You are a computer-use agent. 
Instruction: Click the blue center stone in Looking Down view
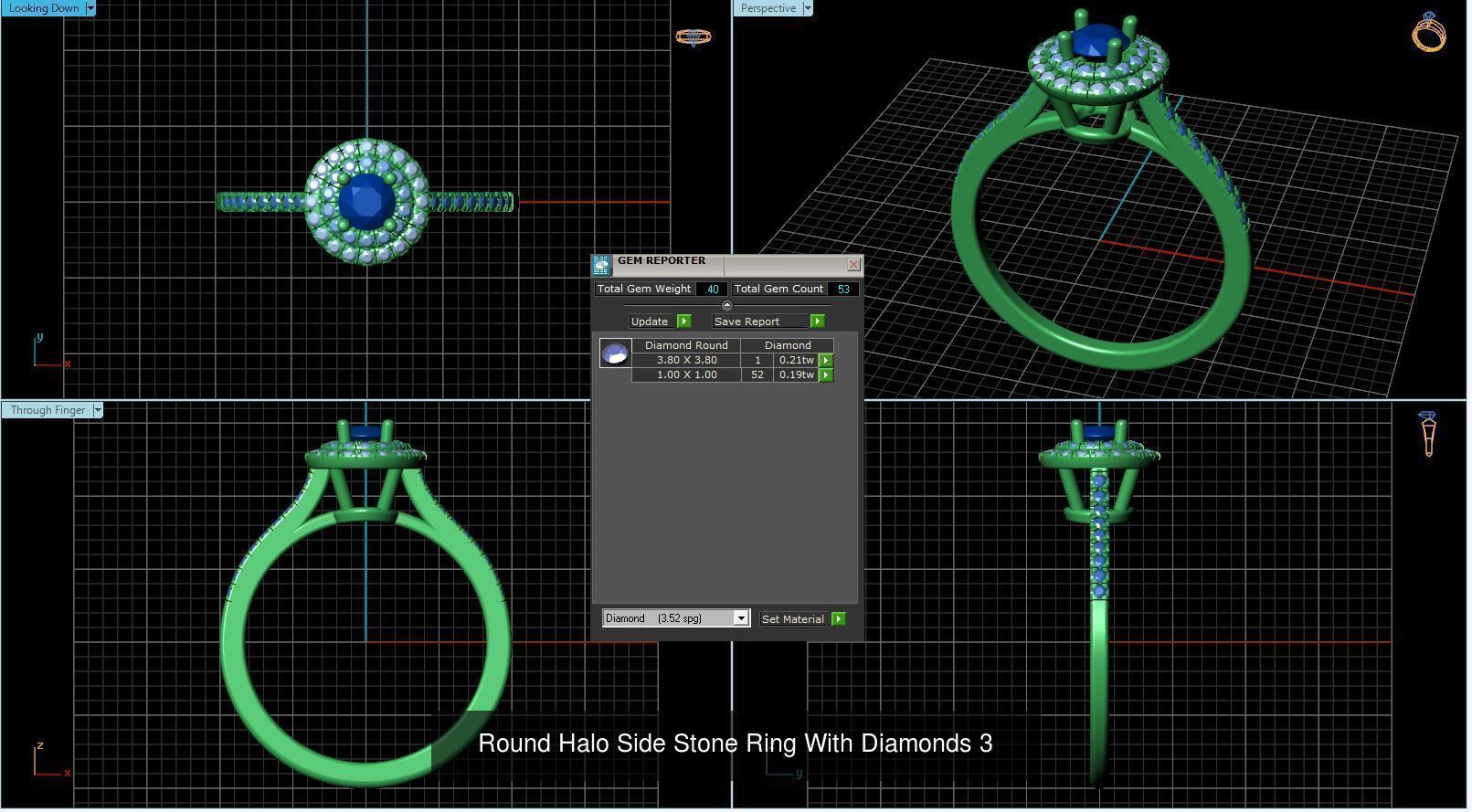pyautogui.click(x=365, y=202)
